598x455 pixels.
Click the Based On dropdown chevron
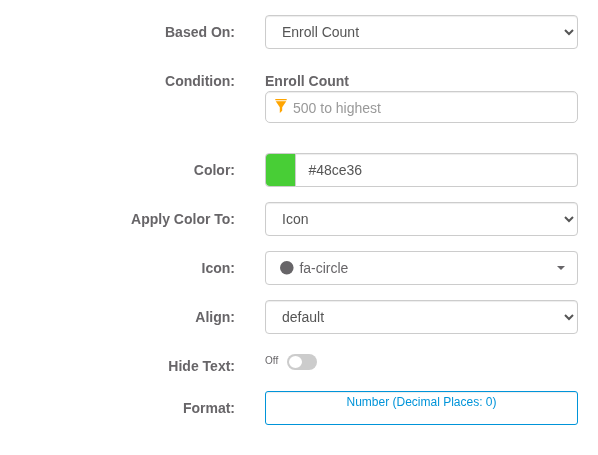(569, 32)
